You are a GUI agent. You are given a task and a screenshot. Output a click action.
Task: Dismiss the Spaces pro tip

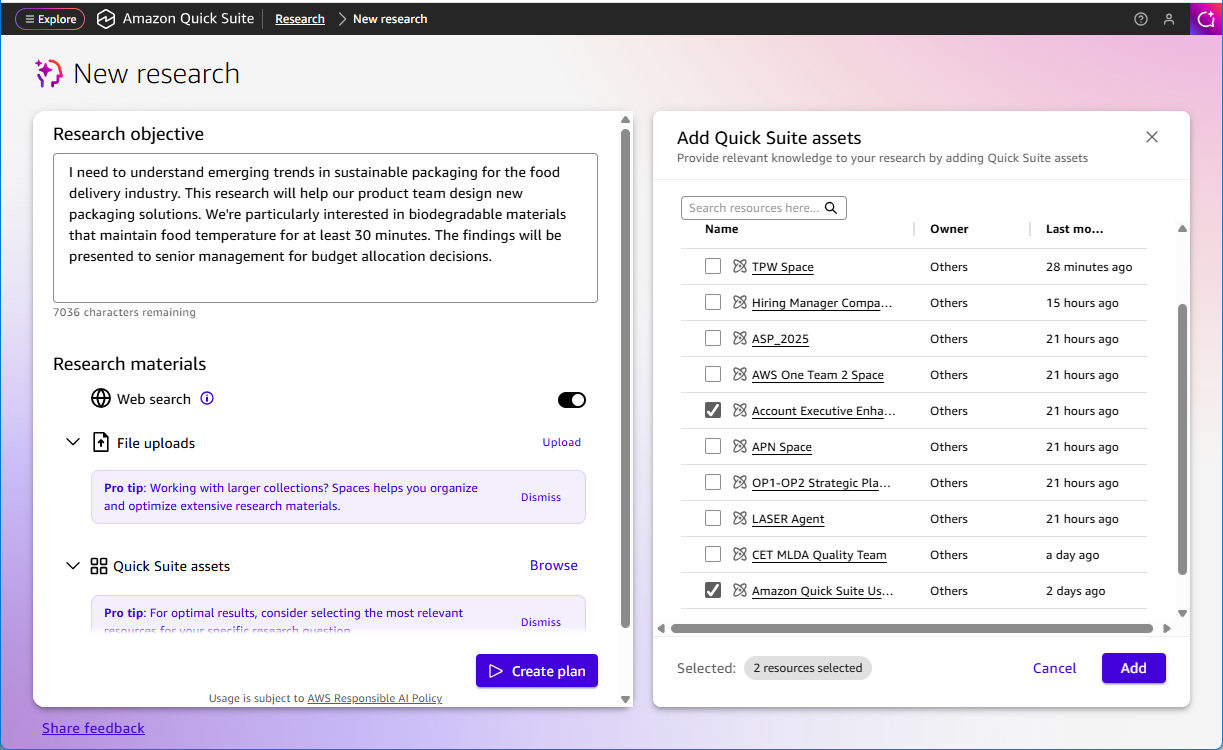[541, 497]
